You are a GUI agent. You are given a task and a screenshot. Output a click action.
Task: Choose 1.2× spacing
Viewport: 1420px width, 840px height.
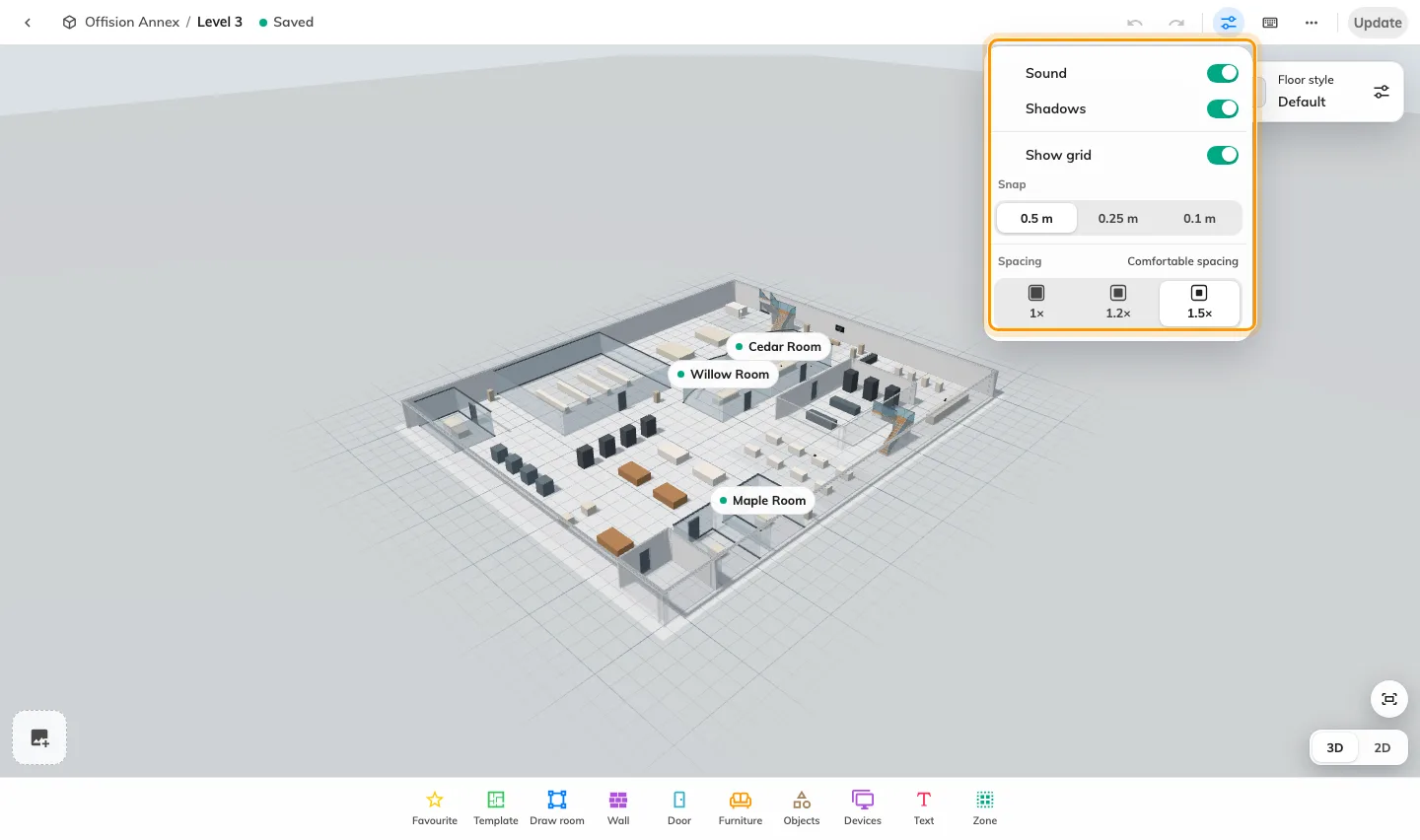[1118, 302]
